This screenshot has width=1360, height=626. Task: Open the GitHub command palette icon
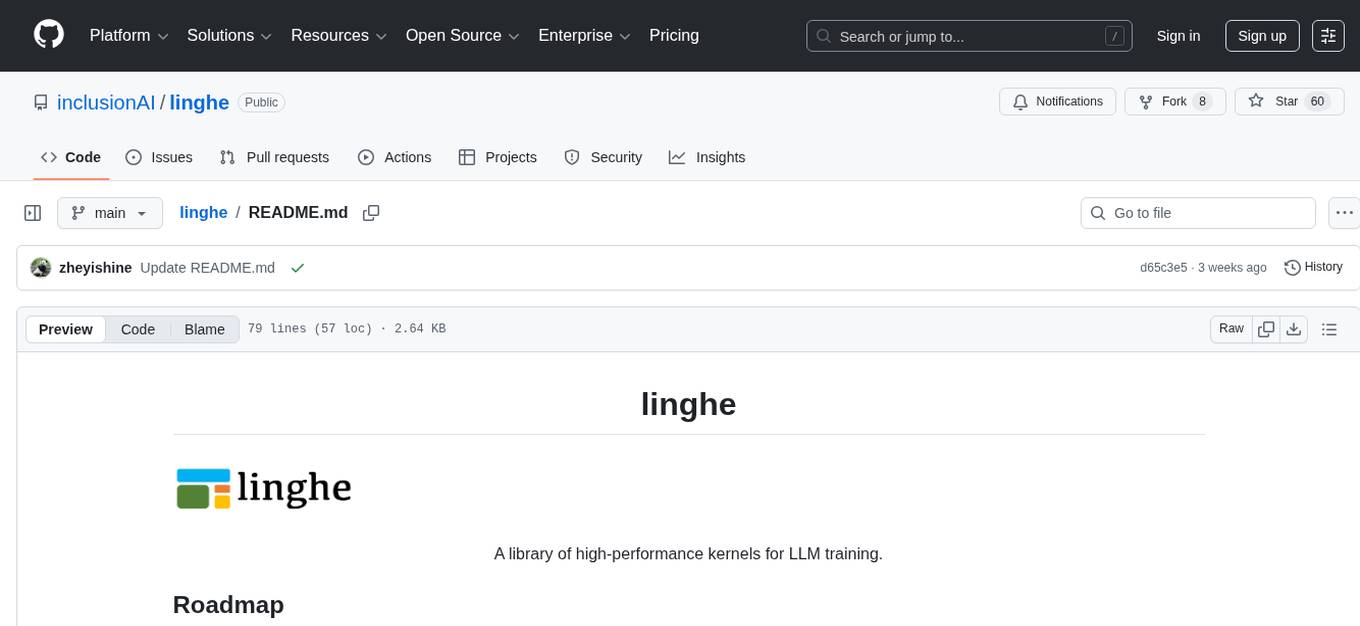[x=1327, y=35]
